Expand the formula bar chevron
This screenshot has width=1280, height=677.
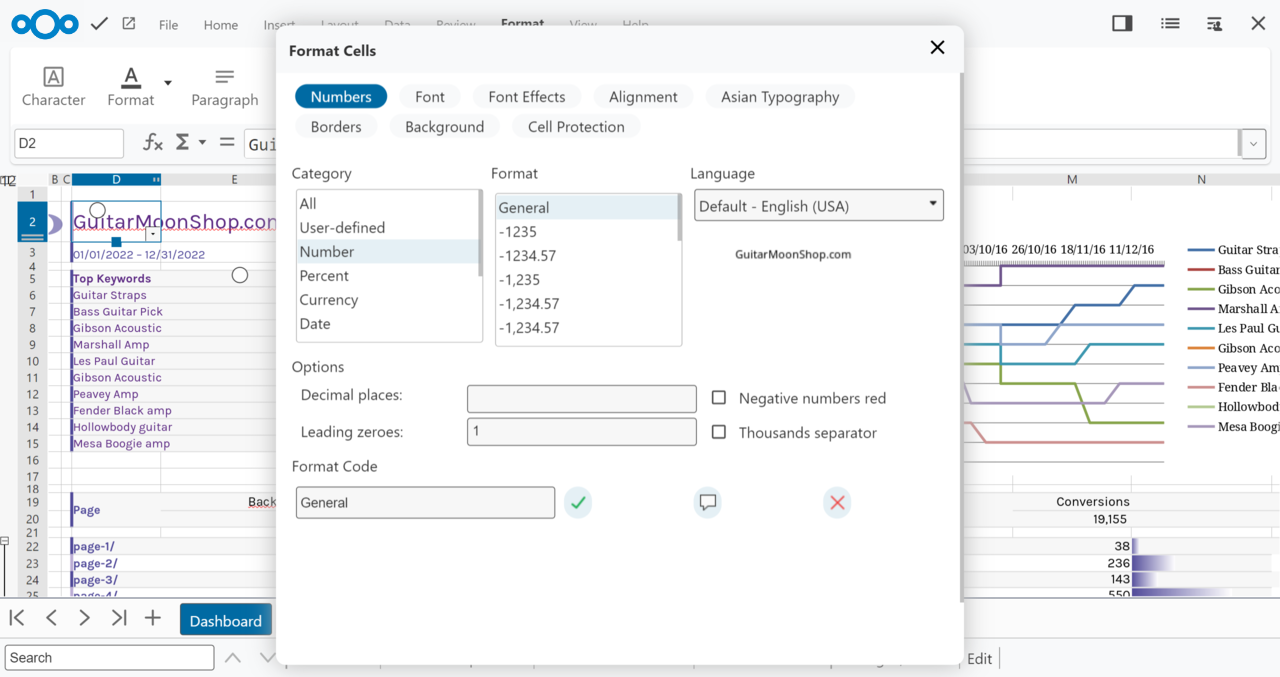click(x=1253, y=144)
